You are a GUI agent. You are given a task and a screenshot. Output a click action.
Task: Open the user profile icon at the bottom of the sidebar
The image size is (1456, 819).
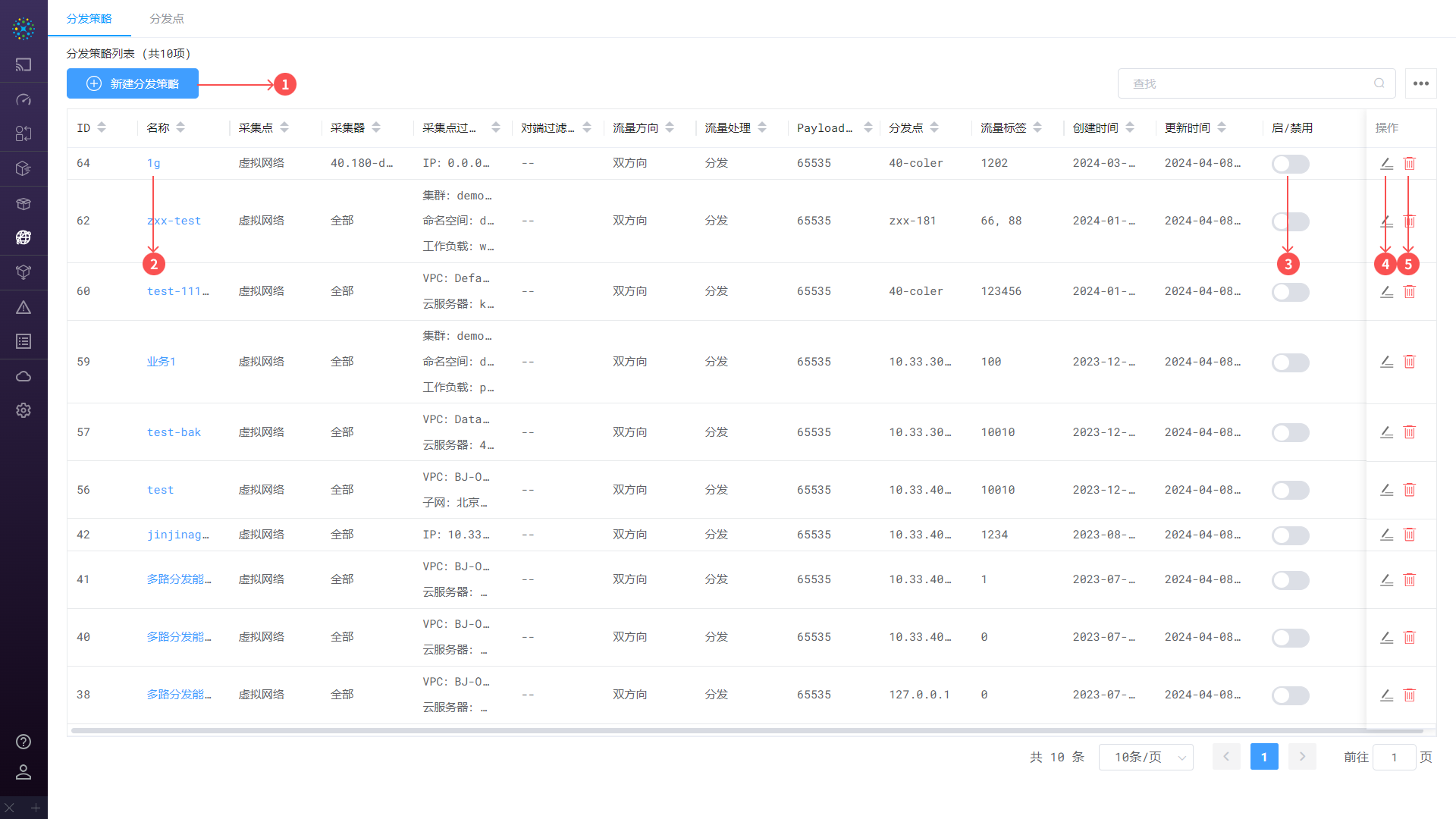[24, 772]
